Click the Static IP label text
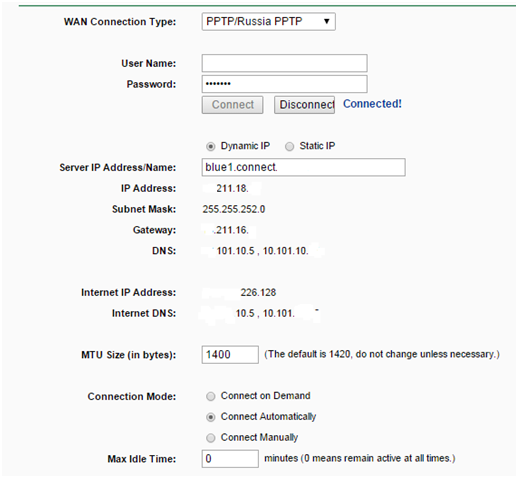Viewport: 518px width, 478px height. coord(317,146)
